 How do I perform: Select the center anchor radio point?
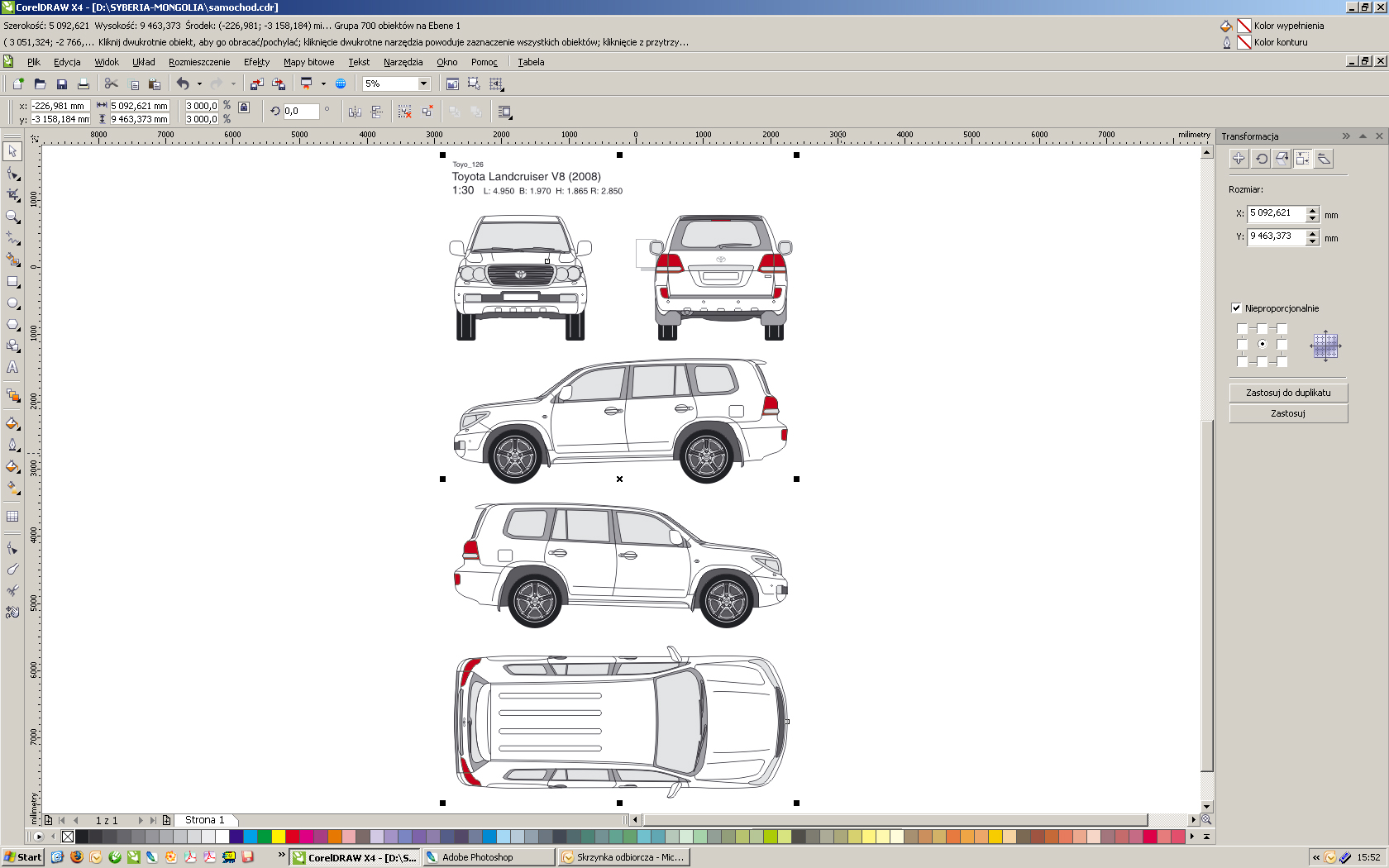click(1262, 344)
